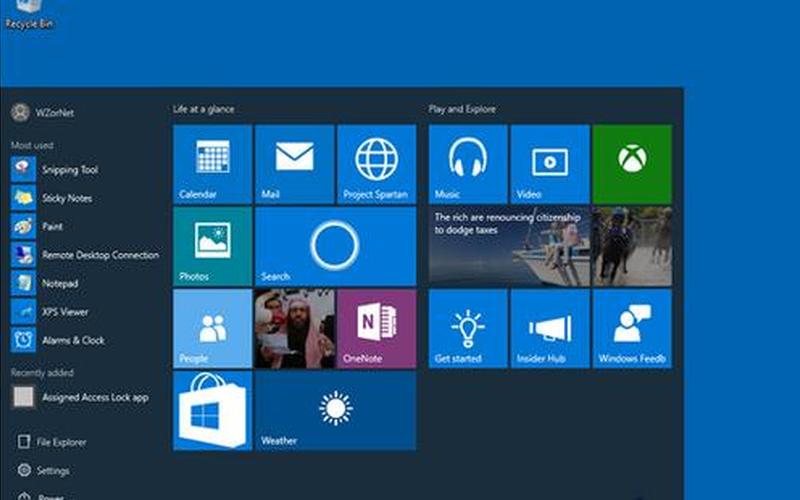Launch the green Xbox tile

pos(632,164)
